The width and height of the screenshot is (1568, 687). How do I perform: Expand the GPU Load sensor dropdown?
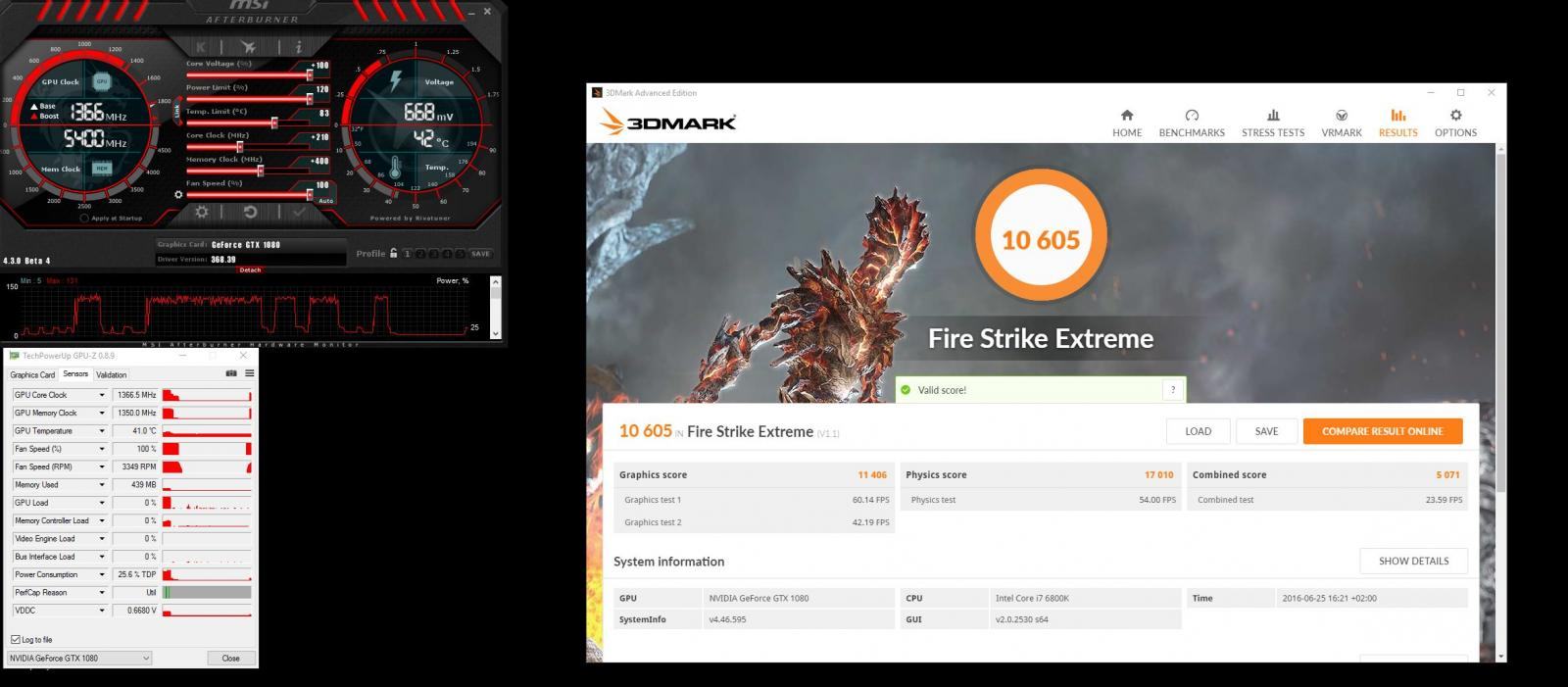point(102,503)
